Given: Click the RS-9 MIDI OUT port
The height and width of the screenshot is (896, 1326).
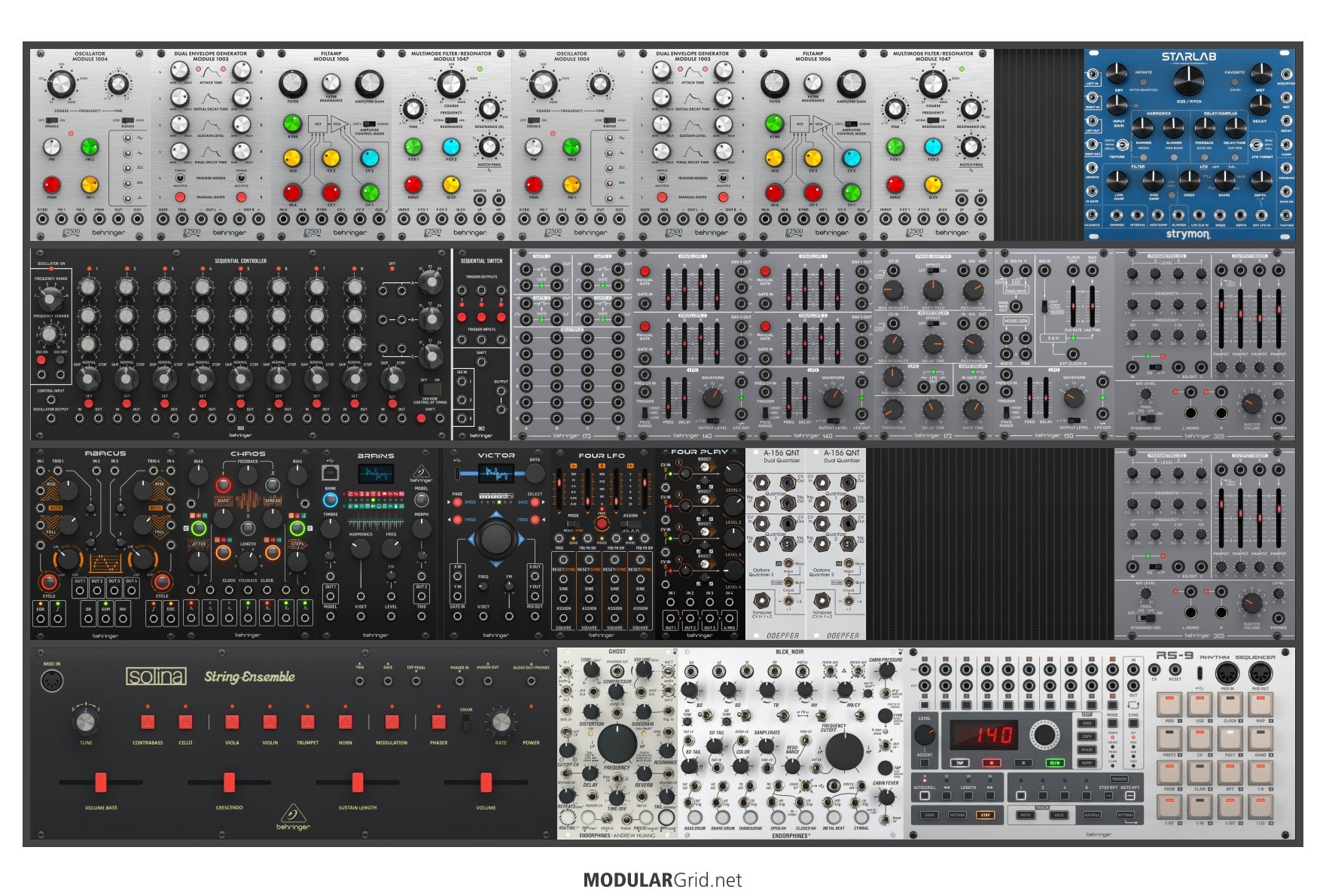Looking at the screenshot, I should (x=1260, y=673).
